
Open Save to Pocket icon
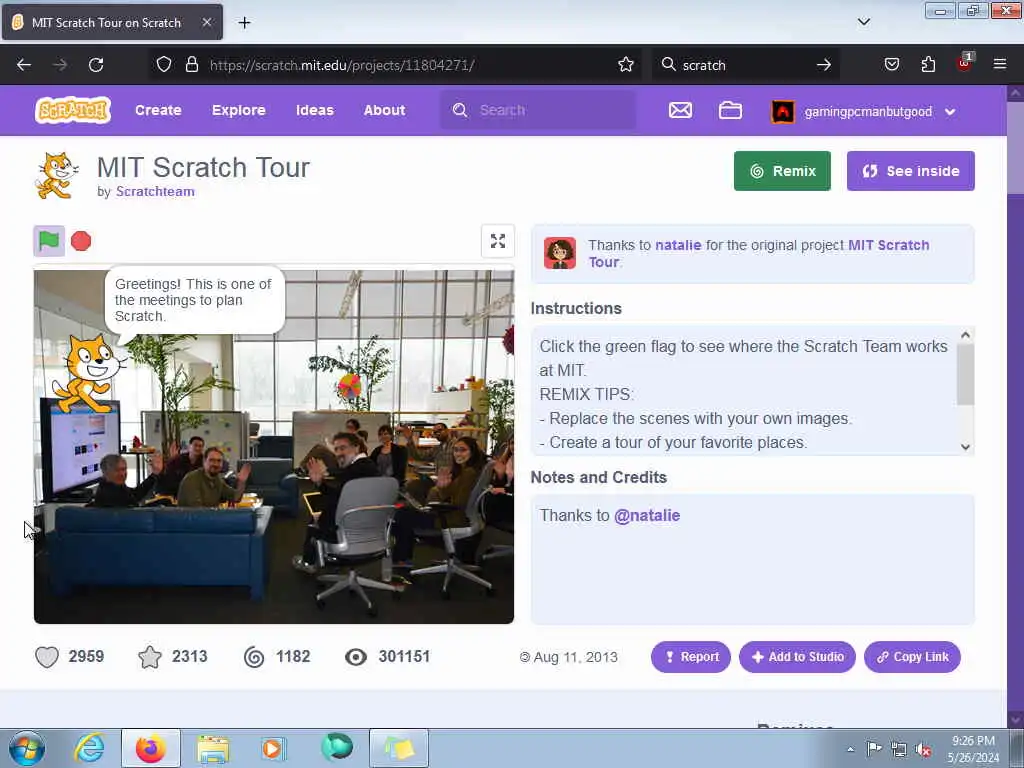[891, 65]
